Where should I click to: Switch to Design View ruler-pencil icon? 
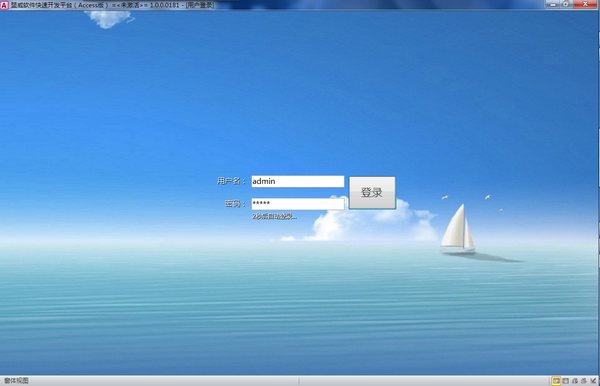point(593,381)
